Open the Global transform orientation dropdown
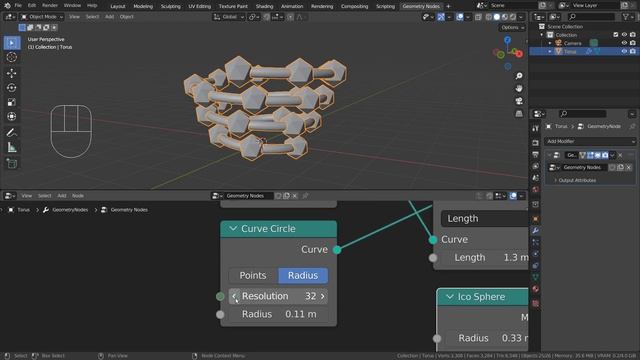Image resolution: width=640 pixels, height=360 pixels. [x=229, y=17]
